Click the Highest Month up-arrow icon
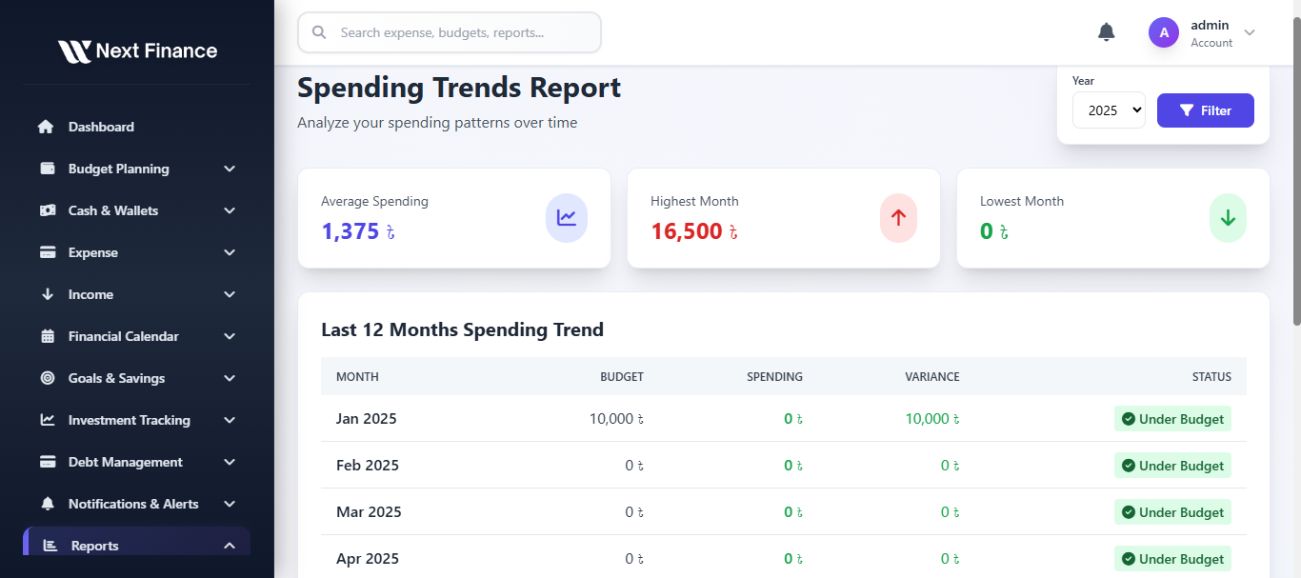 898,218
